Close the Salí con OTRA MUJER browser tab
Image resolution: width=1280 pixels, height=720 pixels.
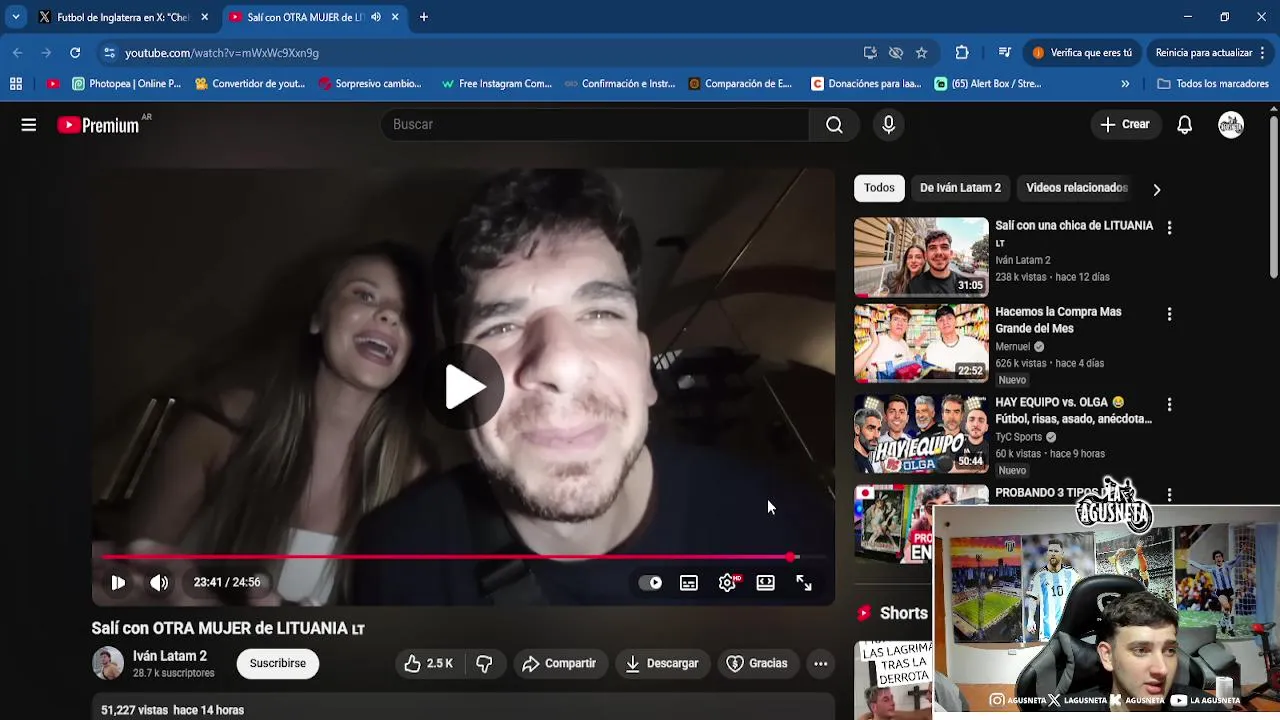(395, 17)
